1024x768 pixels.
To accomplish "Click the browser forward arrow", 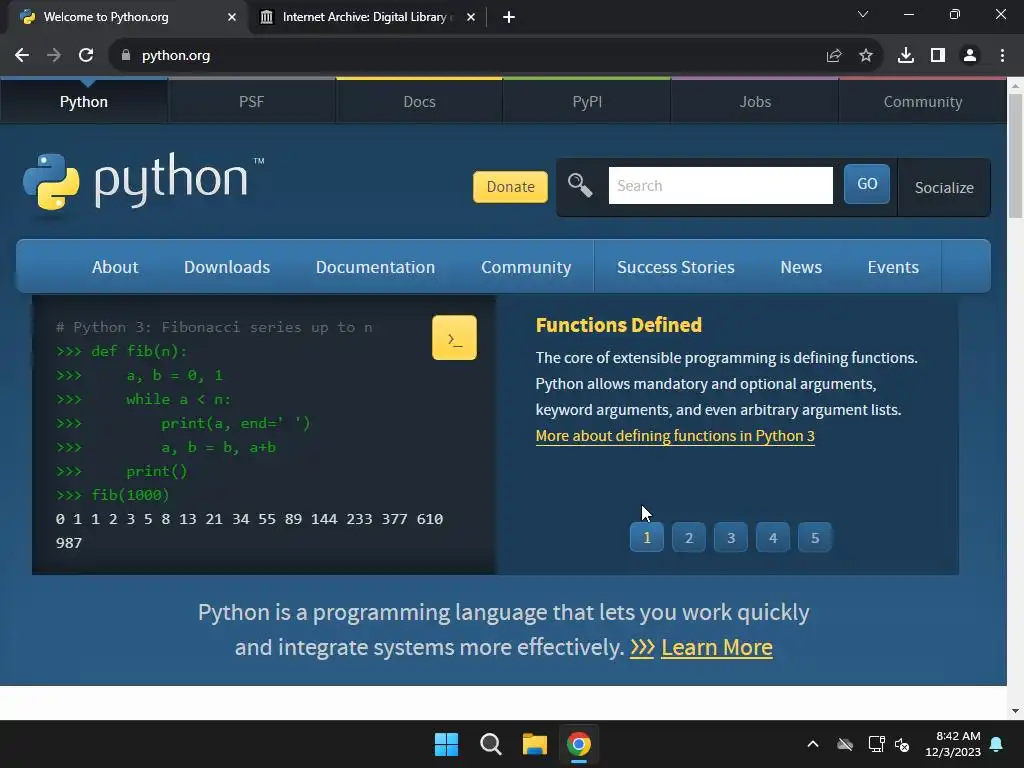I will (x=54, y=56).
